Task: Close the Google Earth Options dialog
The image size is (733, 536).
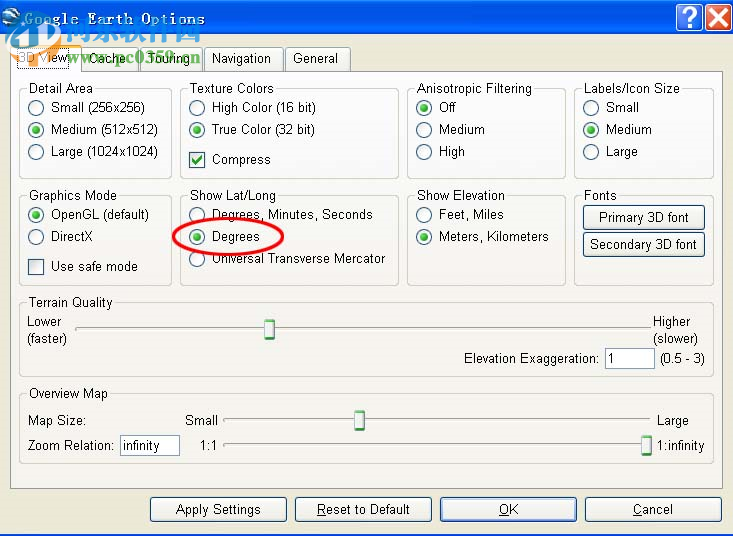Action: pos(718,18)
